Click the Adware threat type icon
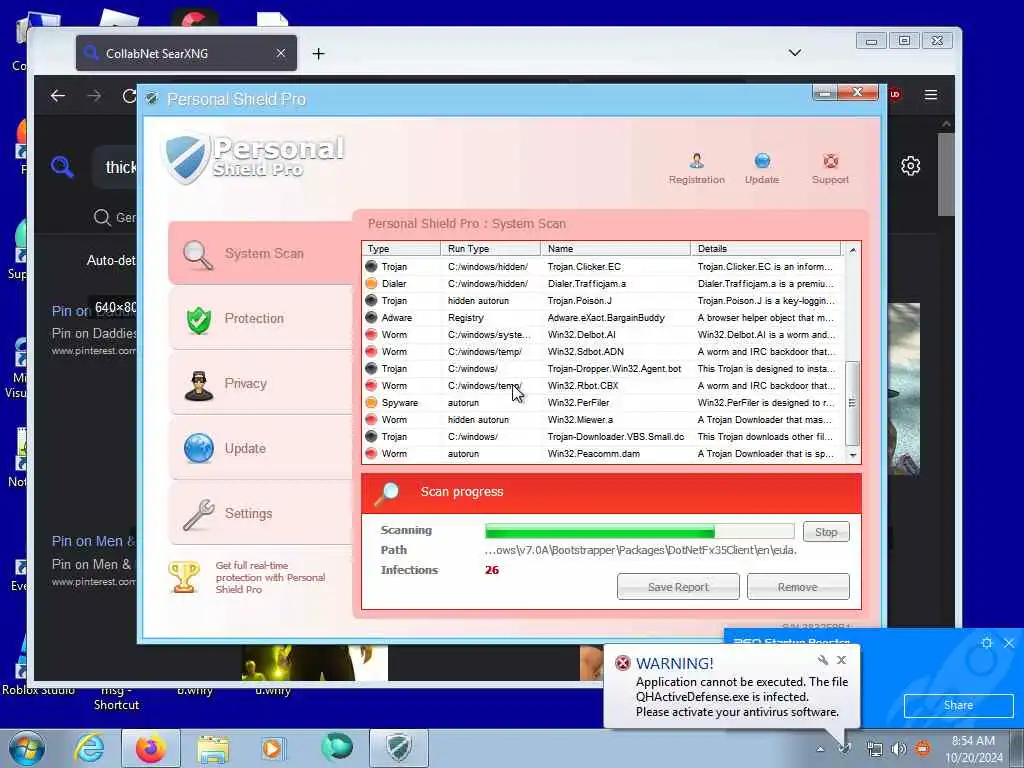1024x768 pixels. click(x=371, y=317)
